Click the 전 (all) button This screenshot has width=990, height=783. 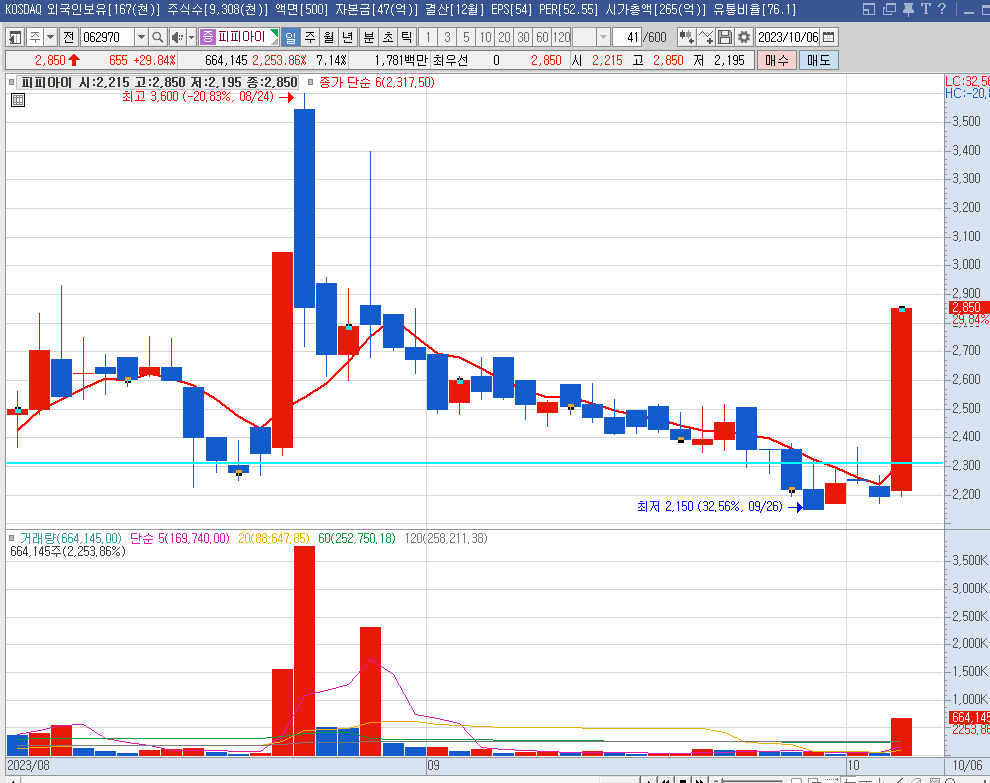point(68,37)
